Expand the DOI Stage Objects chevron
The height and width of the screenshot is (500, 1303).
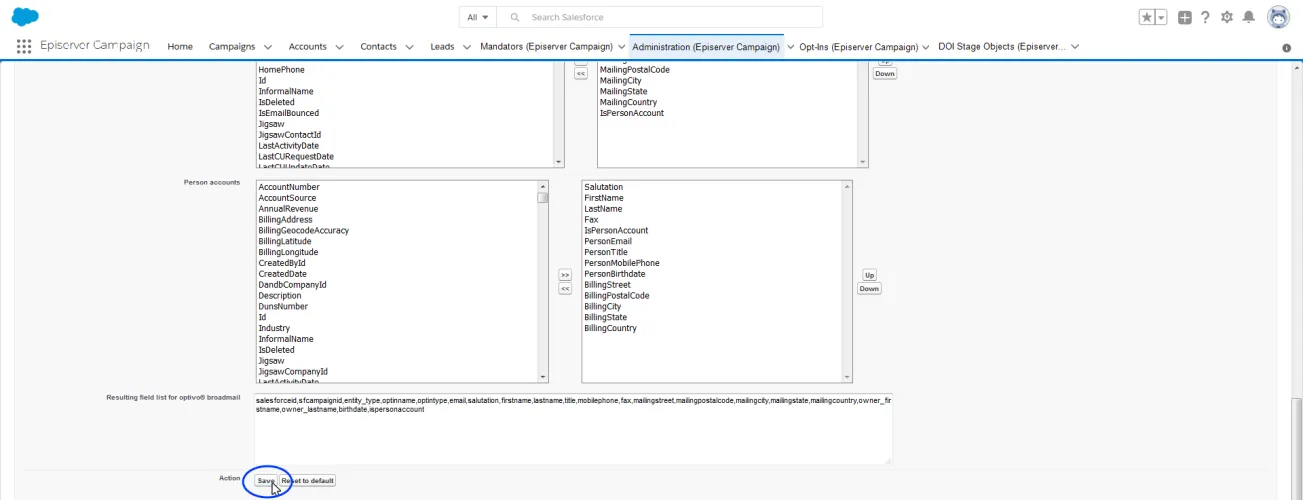coord(1077,47)
